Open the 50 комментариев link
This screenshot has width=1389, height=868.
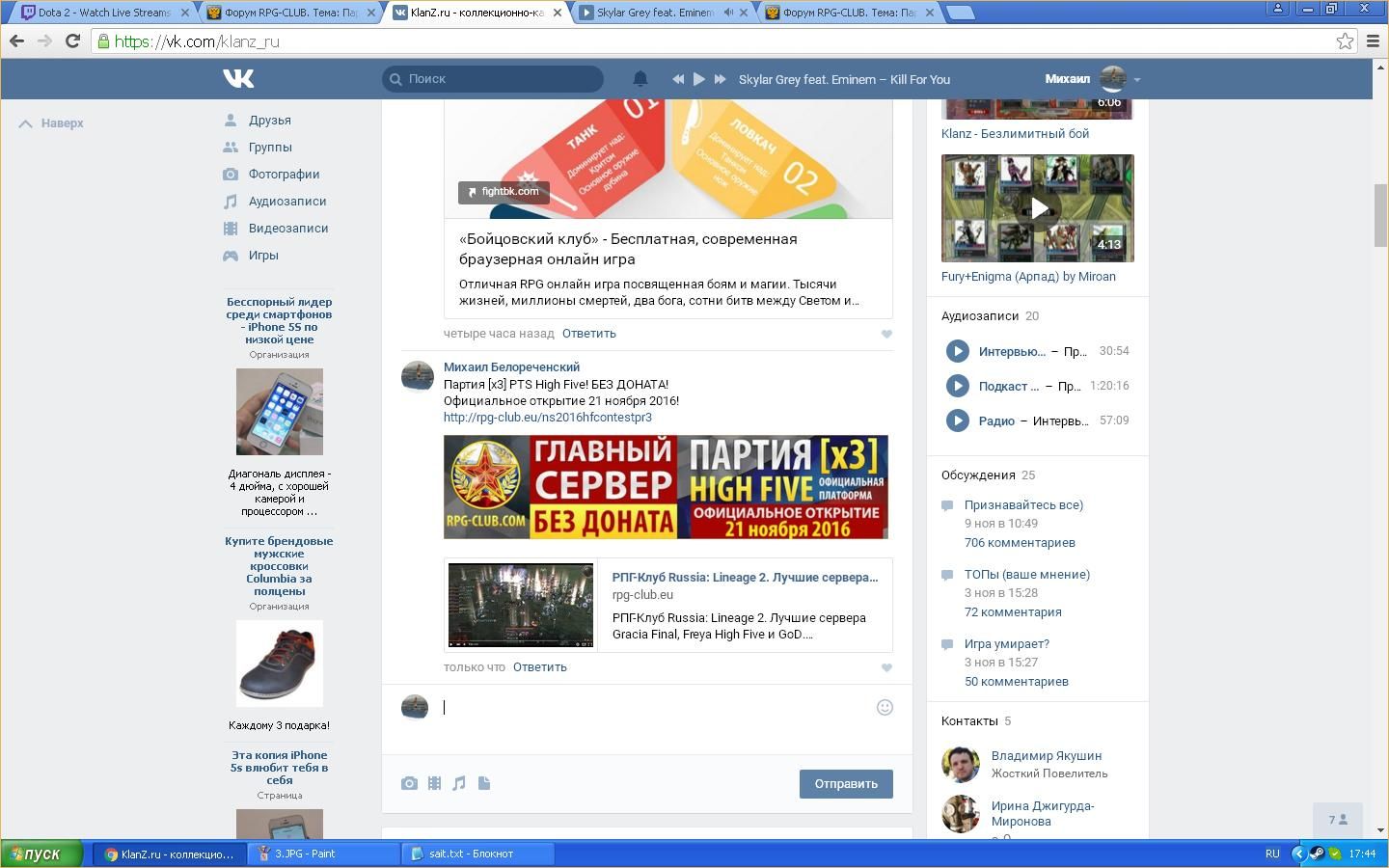point(1017,682)
